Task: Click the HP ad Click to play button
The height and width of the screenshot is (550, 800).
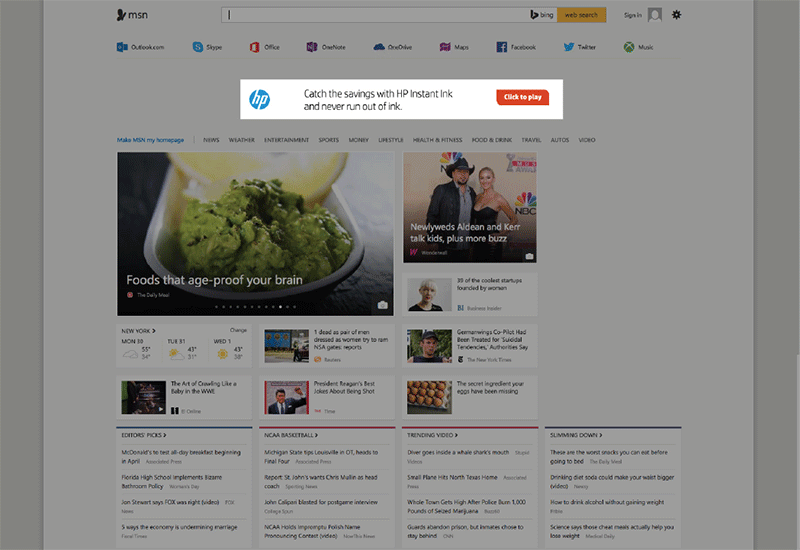Action: point(522,97)
